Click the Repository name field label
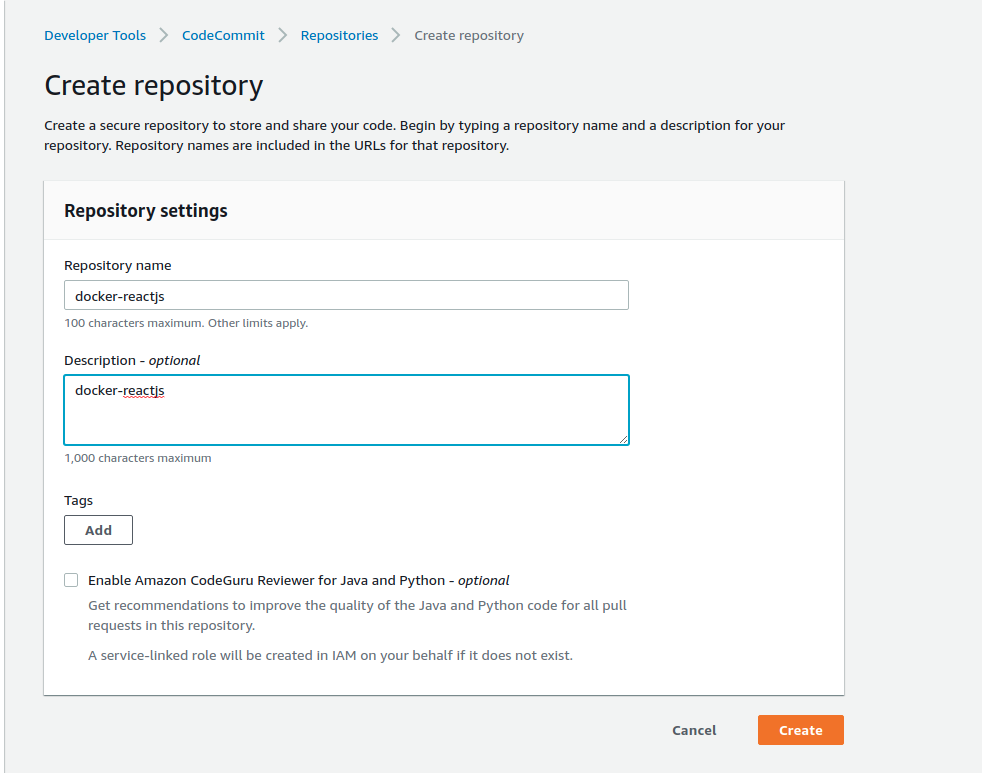The width and height of the screenshot is (982, 773). [x=117, y=265]
